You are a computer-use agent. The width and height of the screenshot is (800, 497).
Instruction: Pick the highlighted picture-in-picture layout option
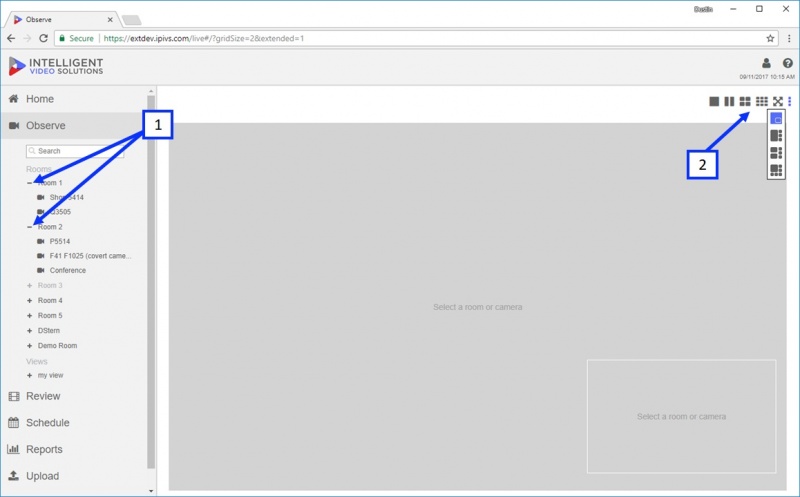click(x=776, y=119)
